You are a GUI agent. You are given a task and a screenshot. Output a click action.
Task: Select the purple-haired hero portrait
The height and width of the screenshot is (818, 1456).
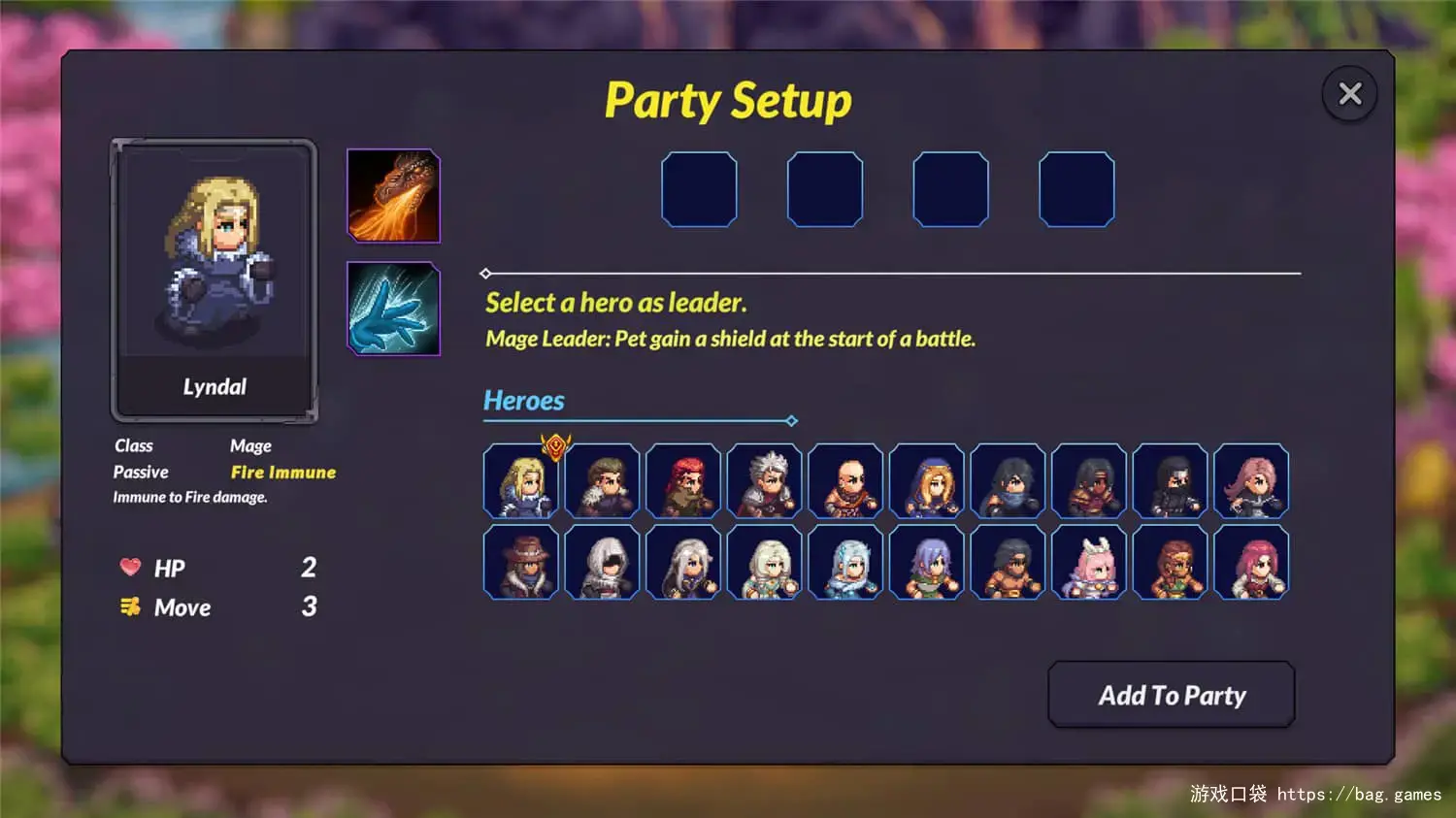927,563
